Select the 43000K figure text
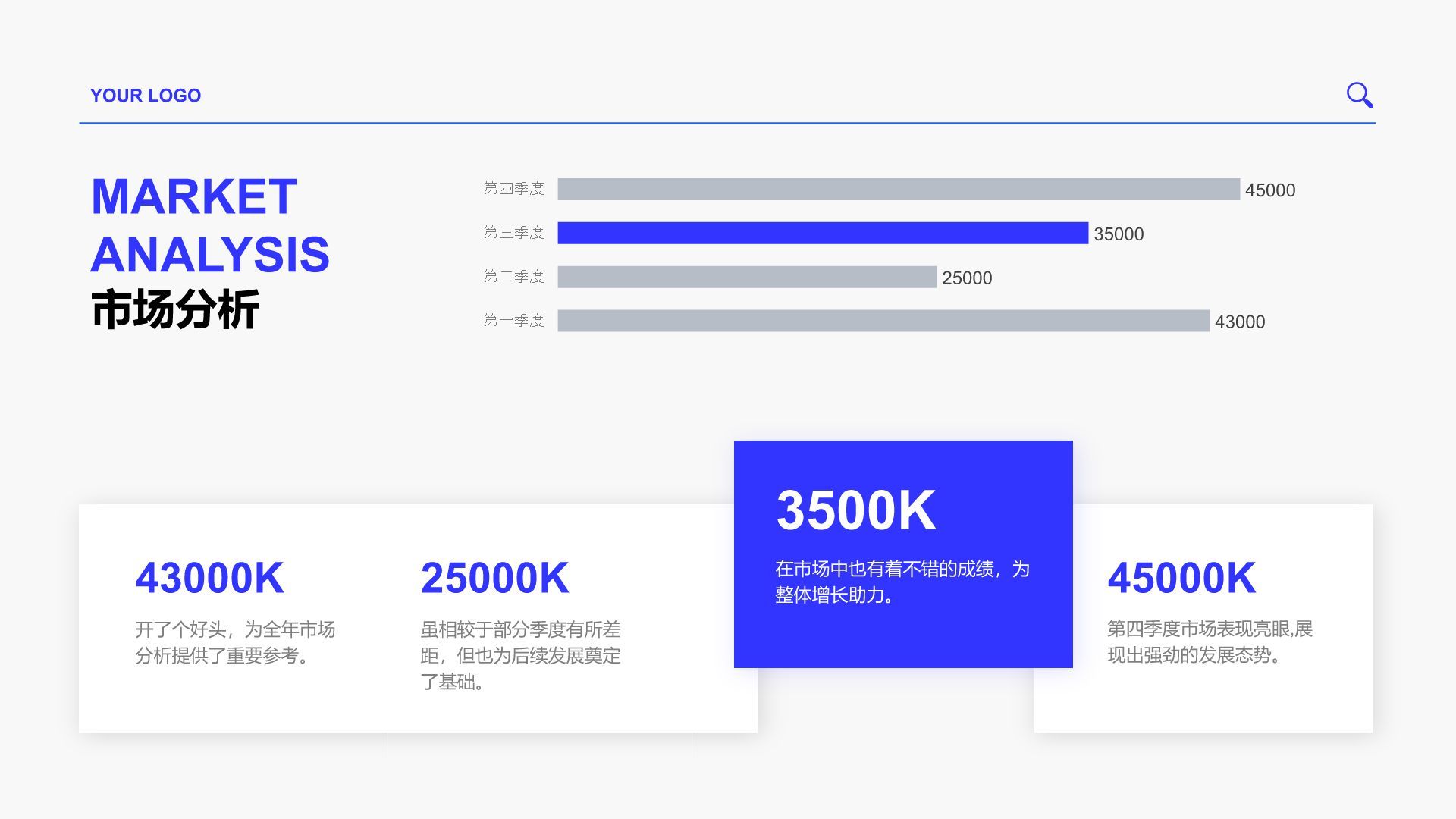Screen dimensions: 1456x819 (x=209, y=578)
